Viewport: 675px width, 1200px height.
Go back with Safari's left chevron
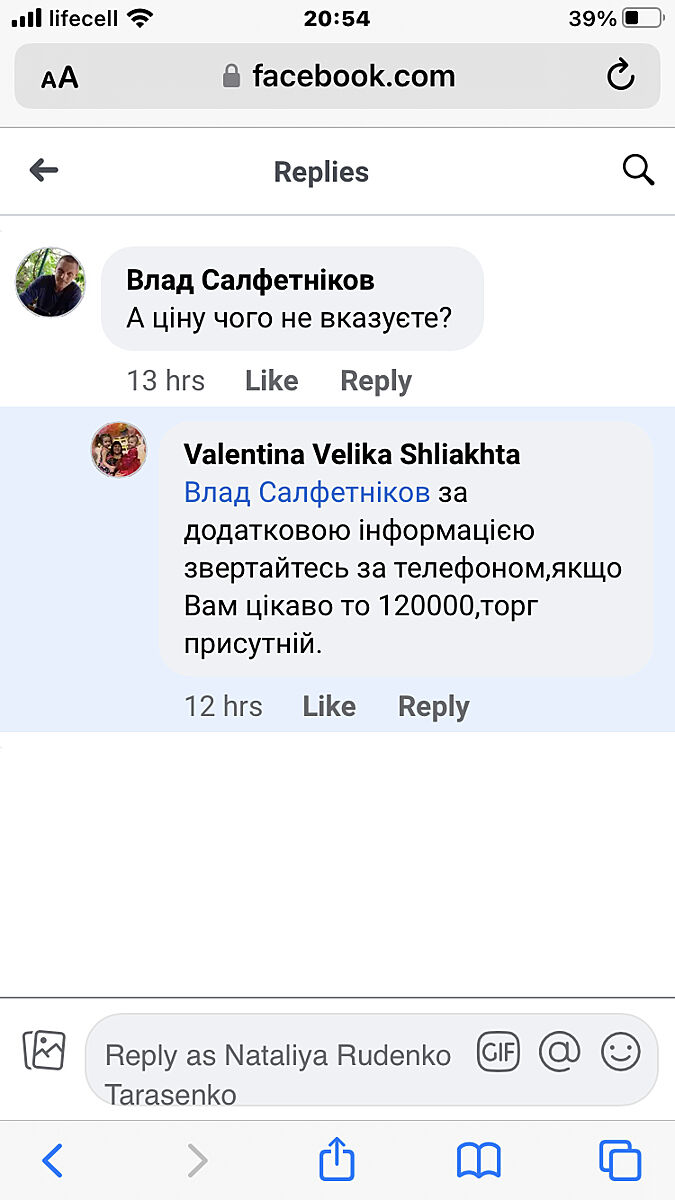pos(53,1160)
